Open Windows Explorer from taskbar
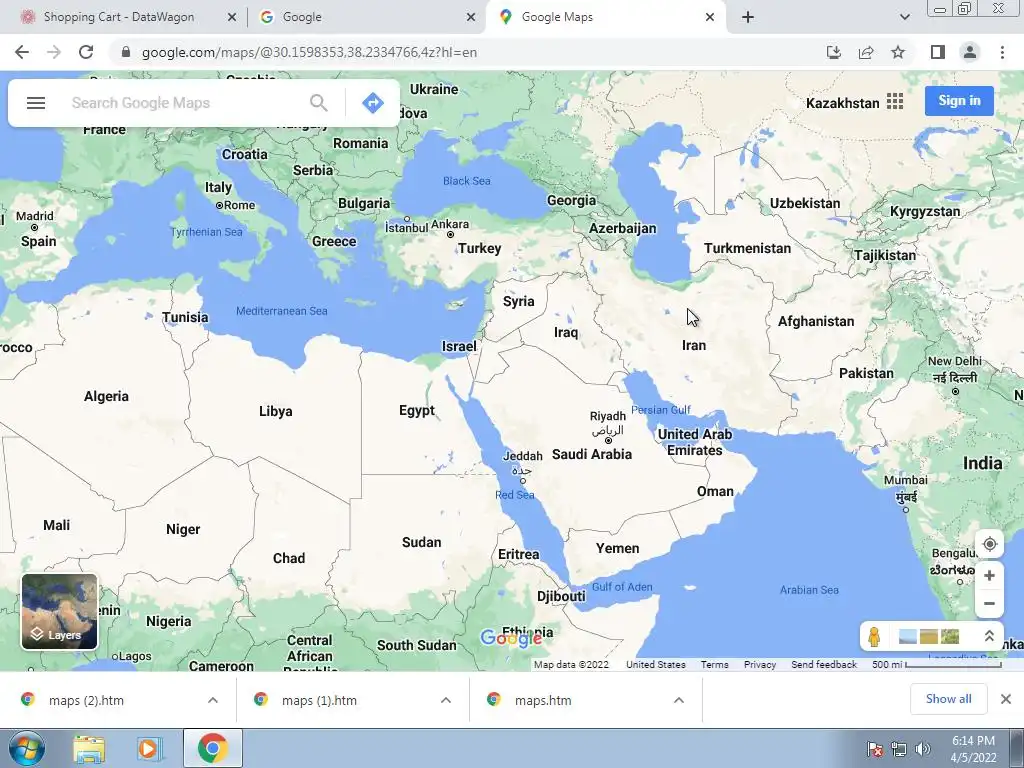This screenshot has height=768, width=1024. 89,749
